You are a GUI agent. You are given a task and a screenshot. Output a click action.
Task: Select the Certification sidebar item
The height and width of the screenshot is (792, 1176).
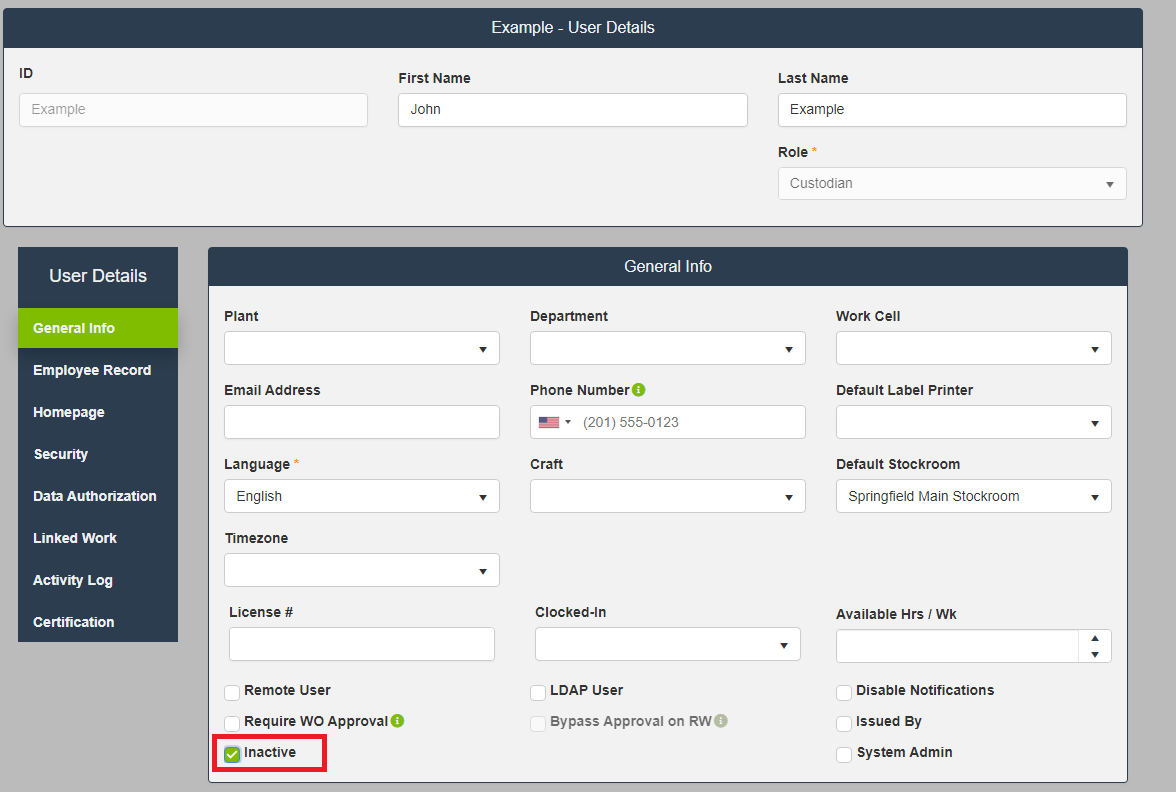[74, 622]
